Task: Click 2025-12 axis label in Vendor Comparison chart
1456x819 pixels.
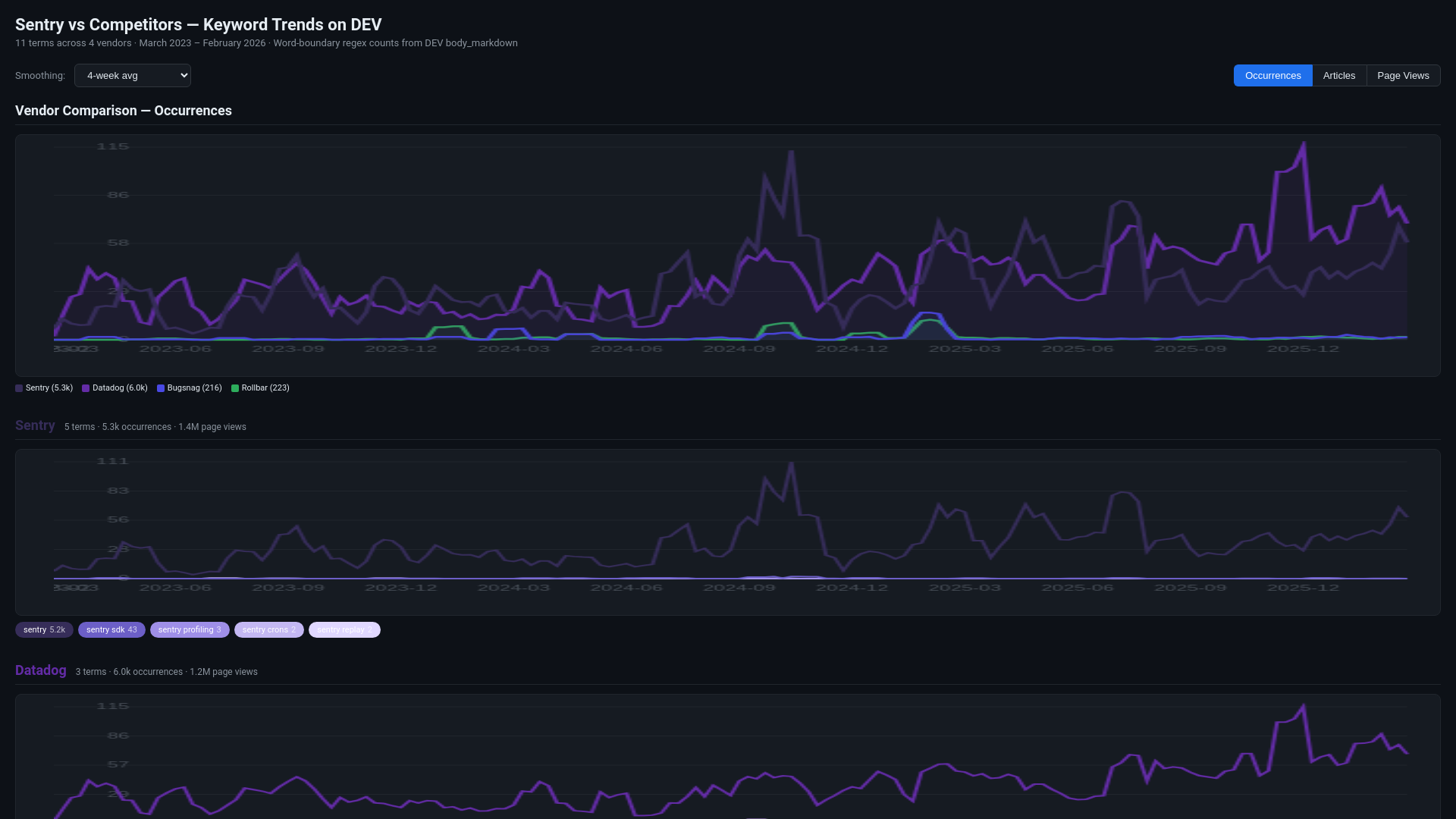Action: (x=1304, y=350)
